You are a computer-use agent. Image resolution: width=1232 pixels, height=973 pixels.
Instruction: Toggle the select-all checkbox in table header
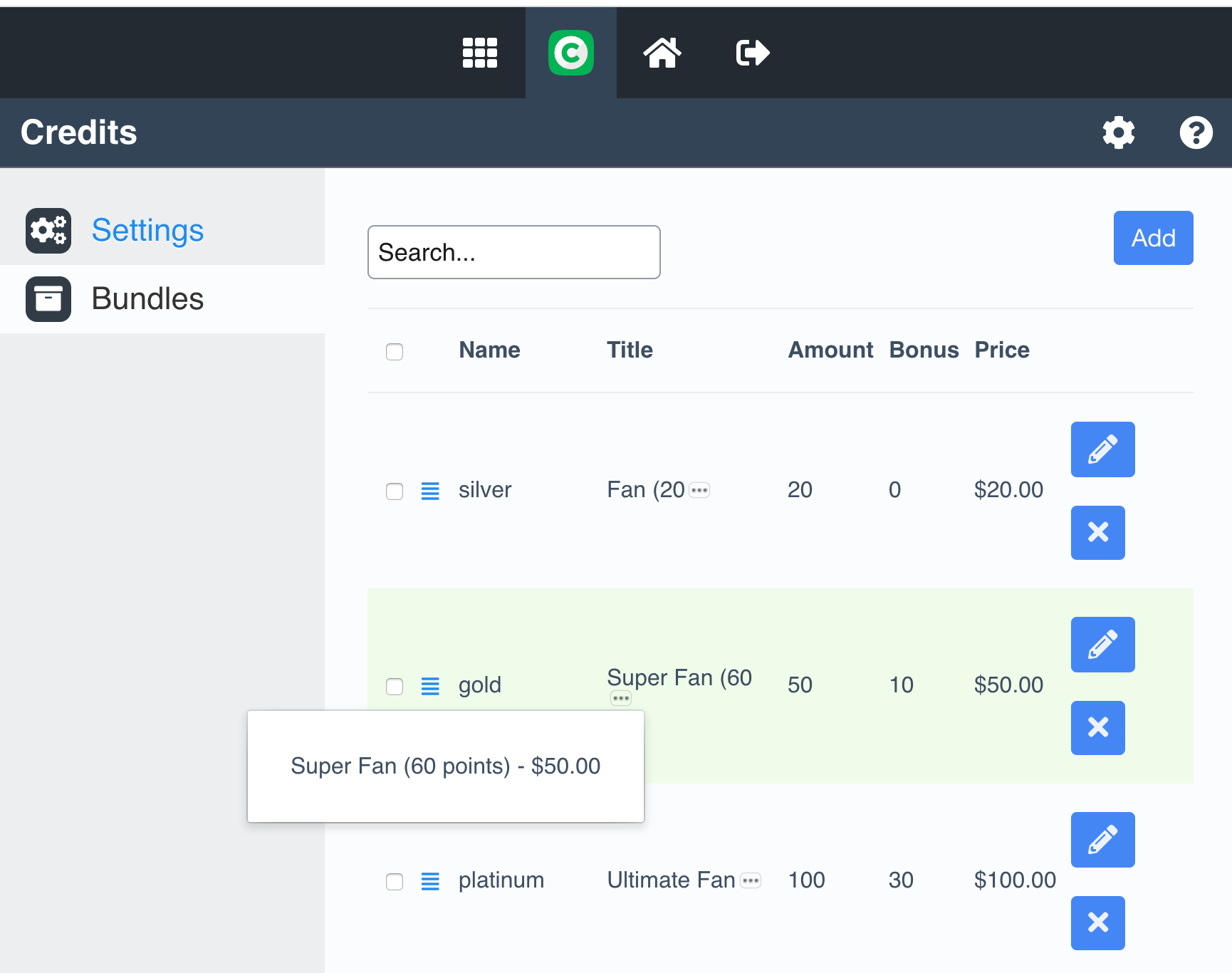click(x=395, y=352)
